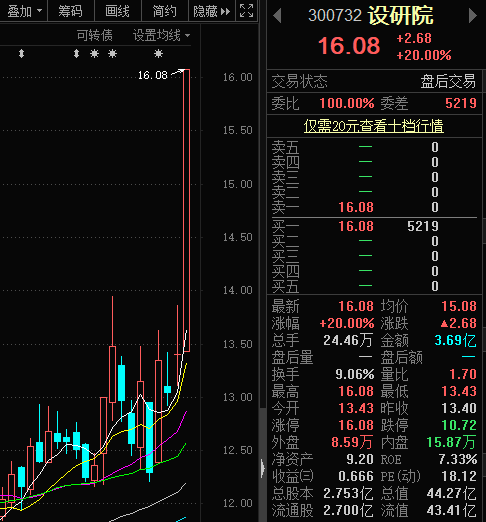Click the 16.00 price axis label
This screenshot has width=486, height=522.
238,77
